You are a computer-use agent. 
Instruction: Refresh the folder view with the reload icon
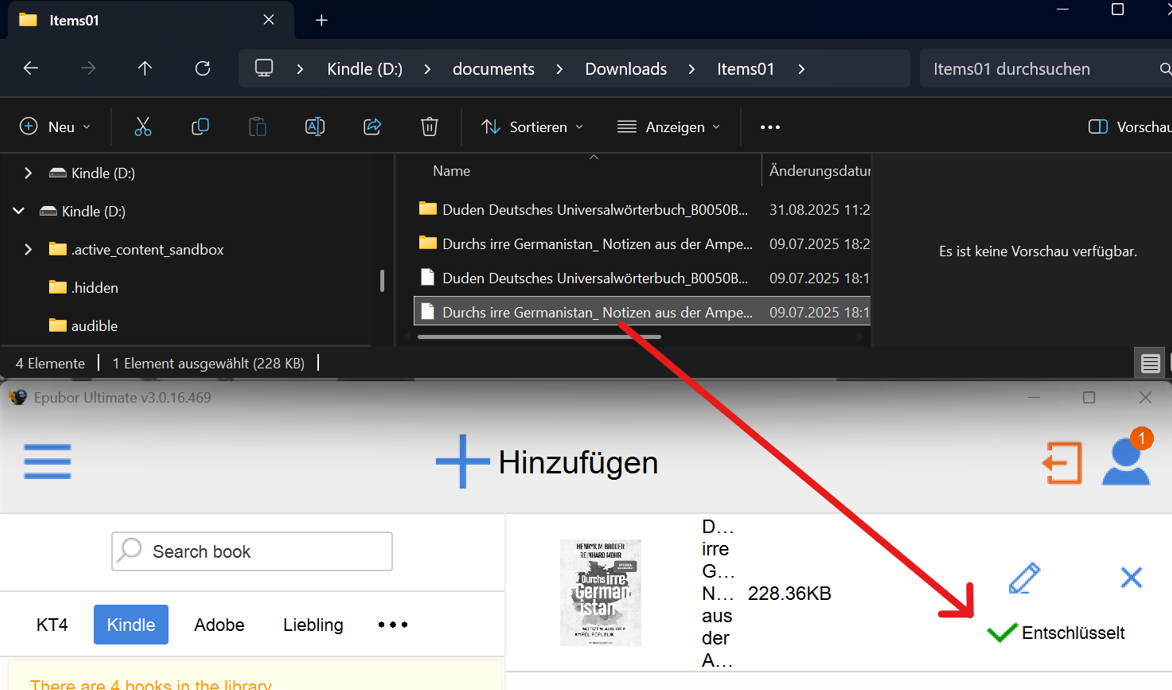[202, 68]
